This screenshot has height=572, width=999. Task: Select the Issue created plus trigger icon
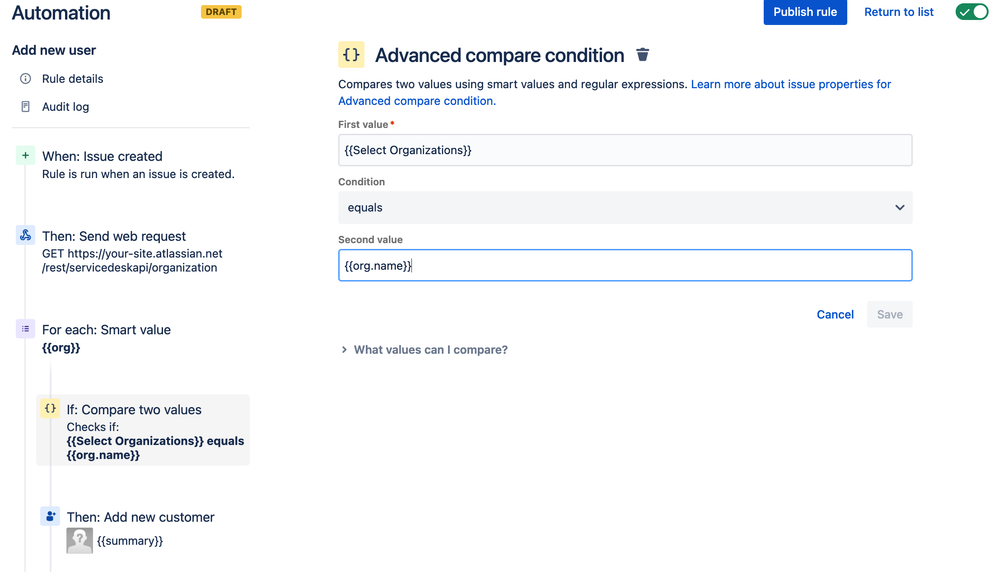click(25, 155)
